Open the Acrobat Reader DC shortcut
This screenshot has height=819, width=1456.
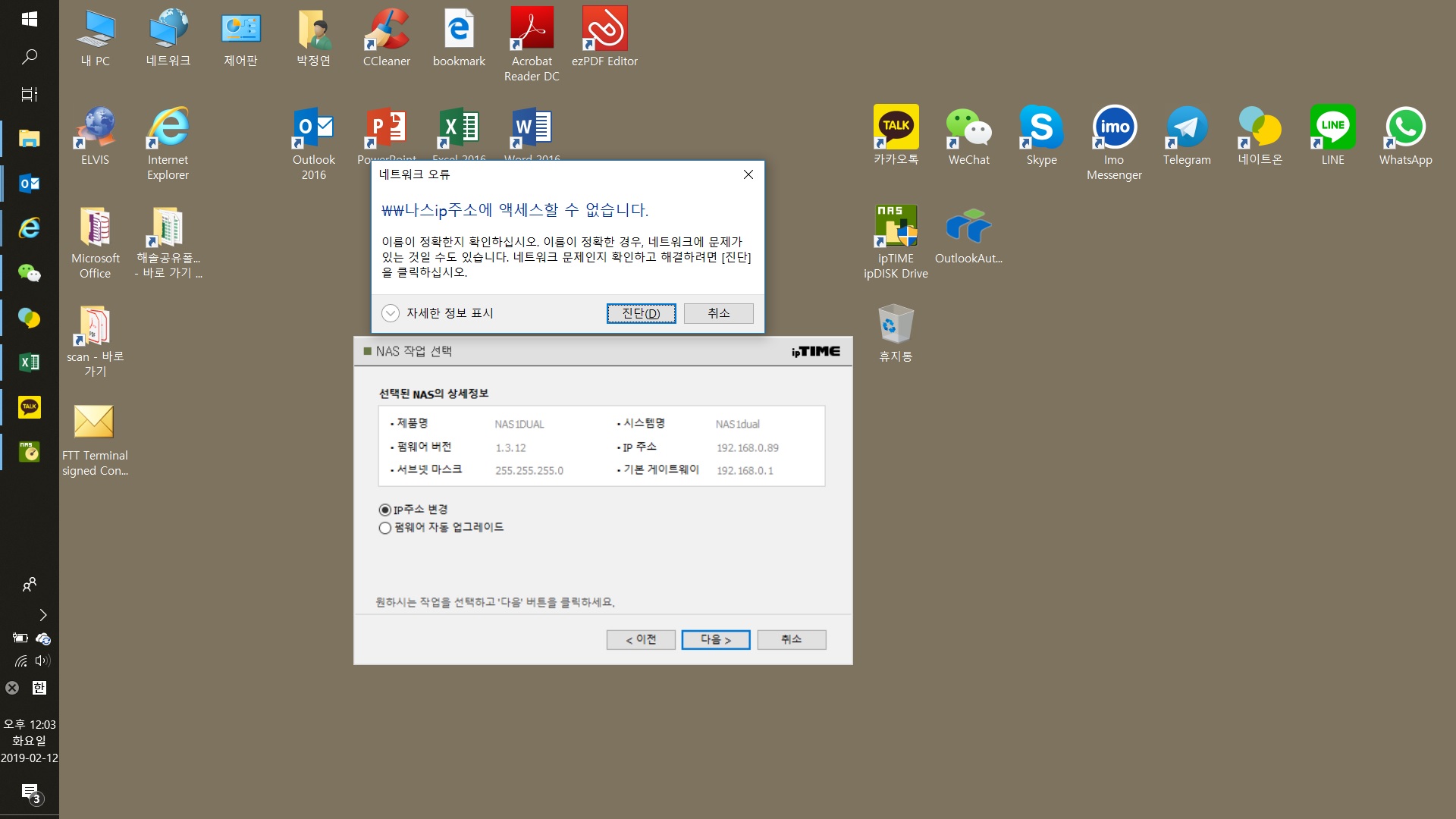pyautogui.click(x=532, y=45)
